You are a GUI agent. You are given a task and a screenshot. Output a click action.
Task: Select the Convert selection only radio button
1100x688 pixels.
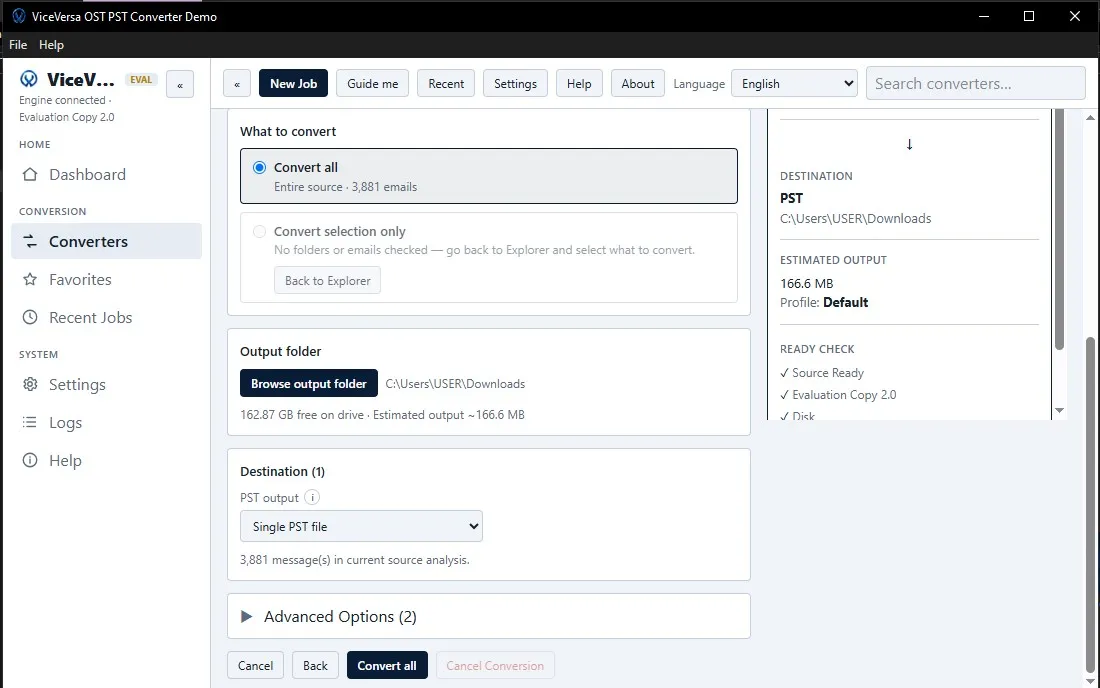click(x=260, y=231)
